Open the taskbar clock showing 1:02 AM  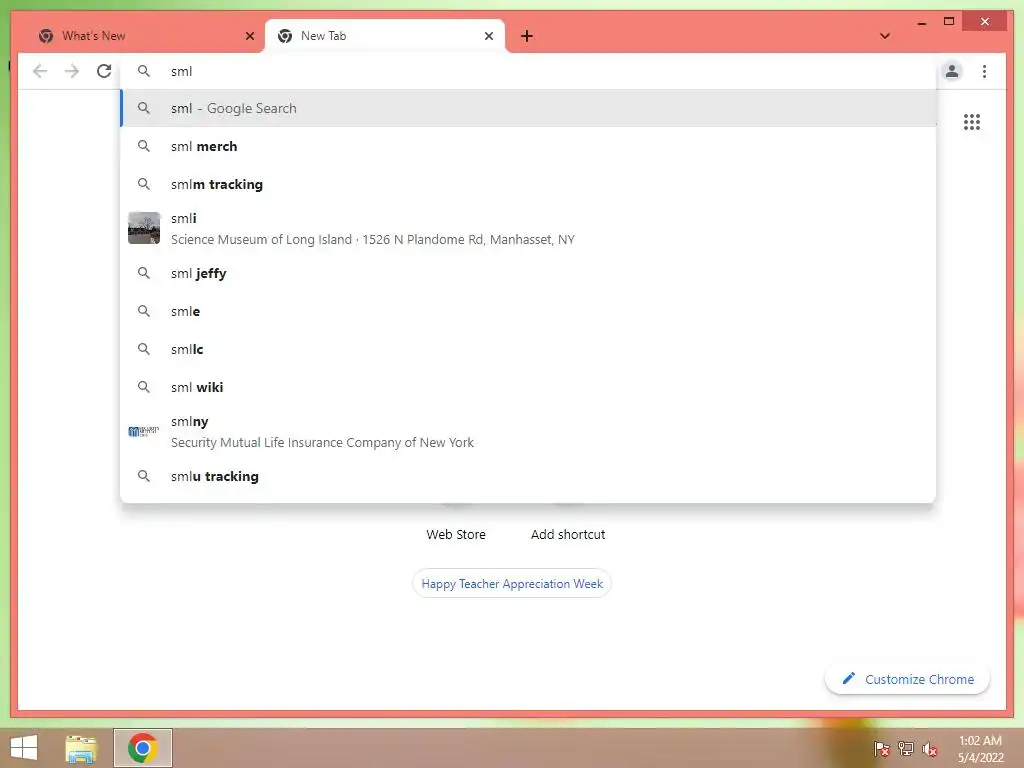tap(980, 749)
